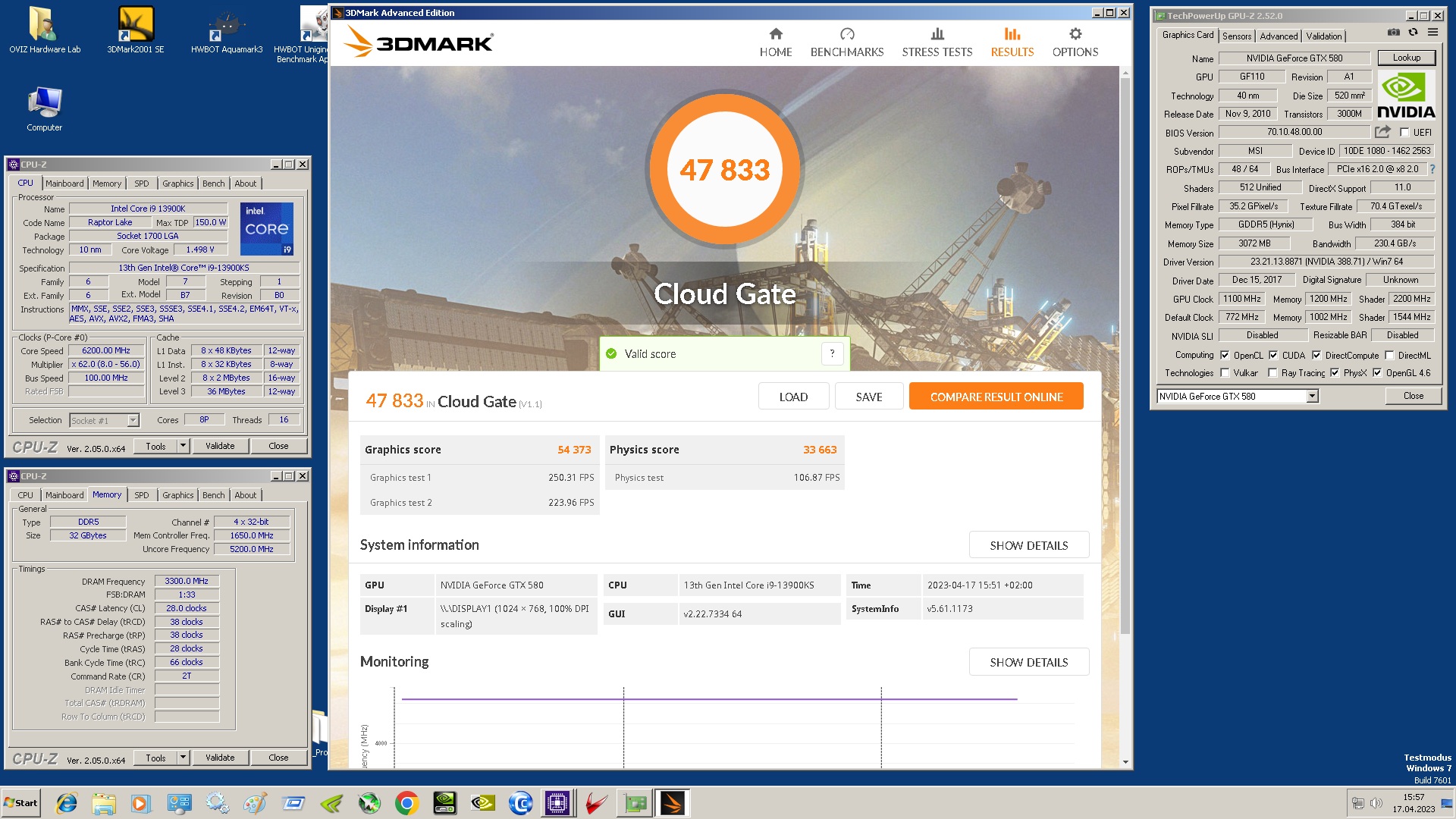This screenshot has height=819, width=1456.
Task: Show details for System information
Action: coord(1029,545)
